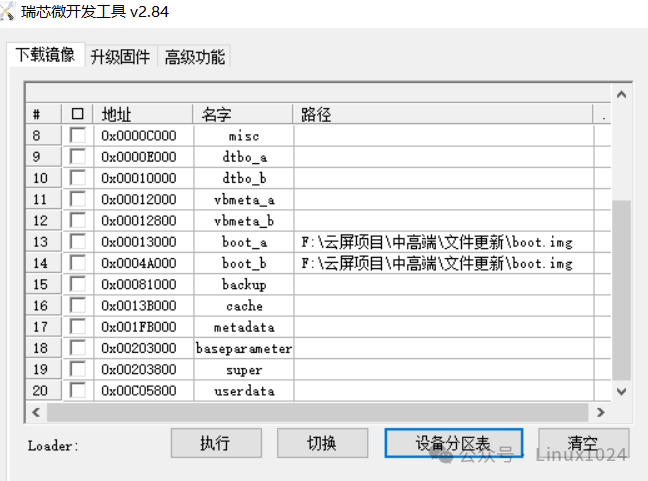
Task: Click address 0x00203800
Action: coord(139,370)
